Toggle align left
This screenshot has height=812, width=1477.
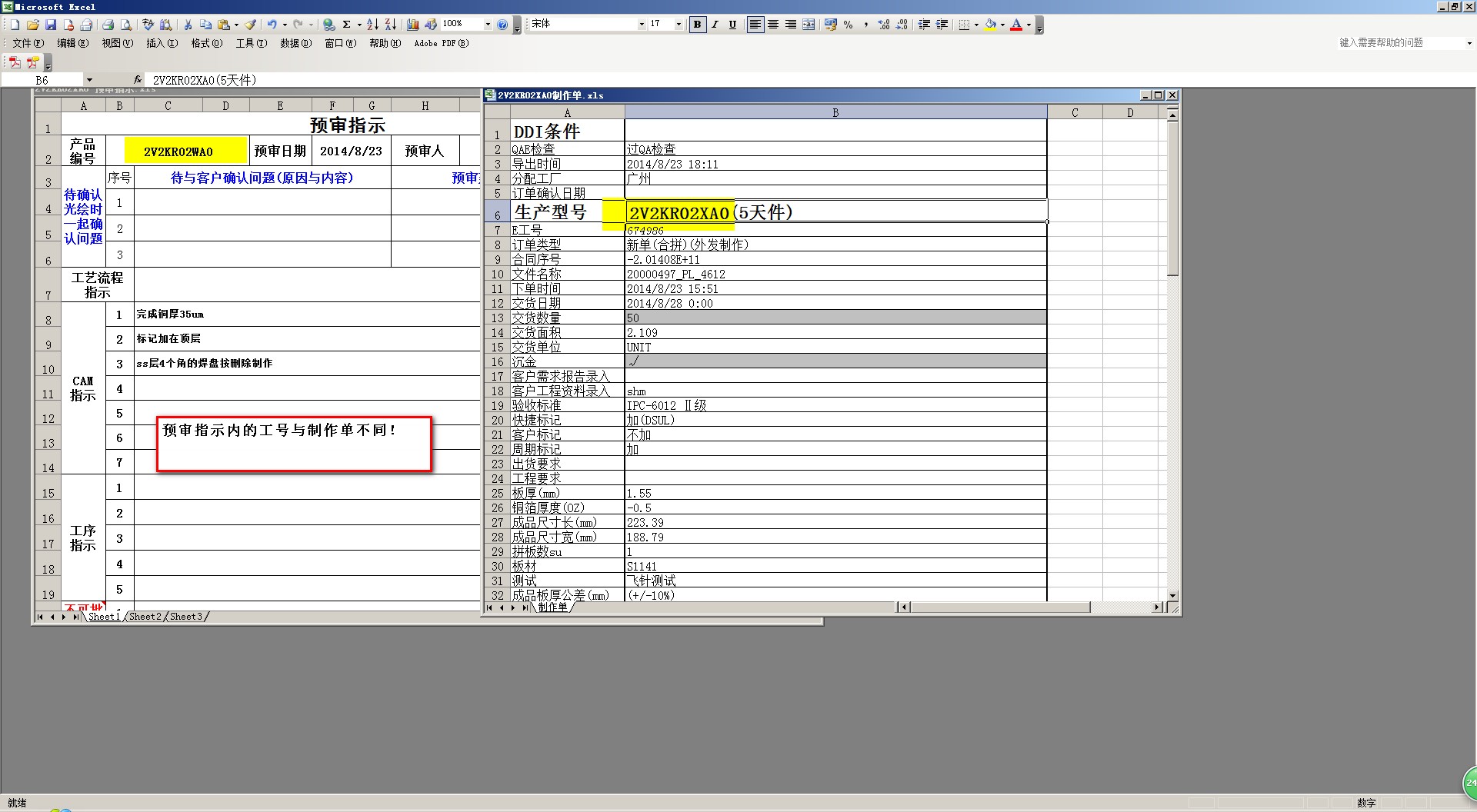pos(755,25)
